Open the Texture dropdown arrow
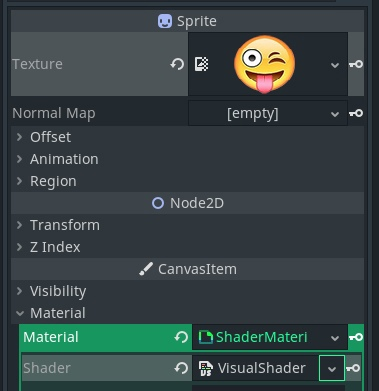 pyautogui.click(x=335, y=65)
